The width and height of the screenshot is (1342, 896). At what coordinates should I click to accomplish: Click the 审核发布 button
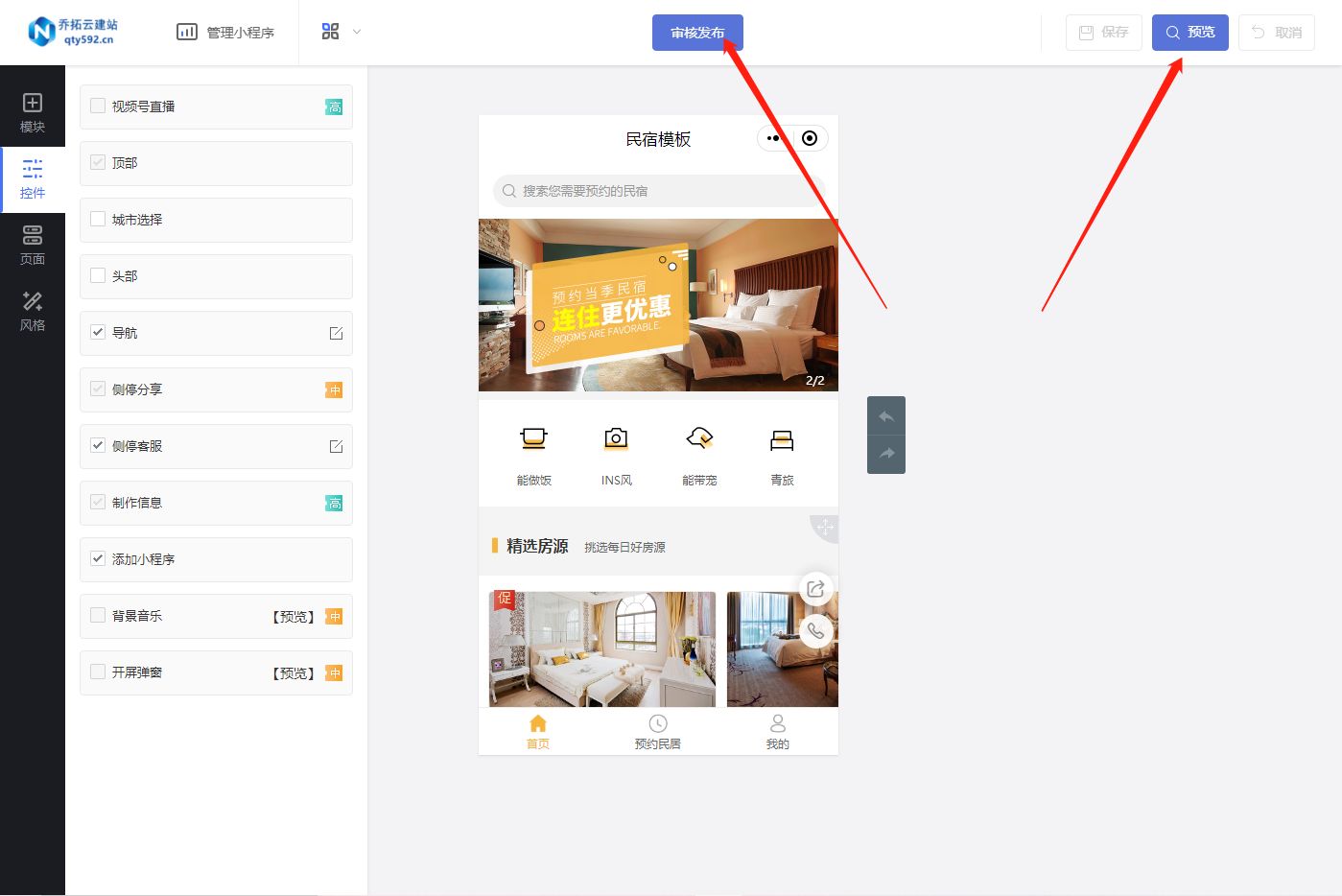(697, 32)
